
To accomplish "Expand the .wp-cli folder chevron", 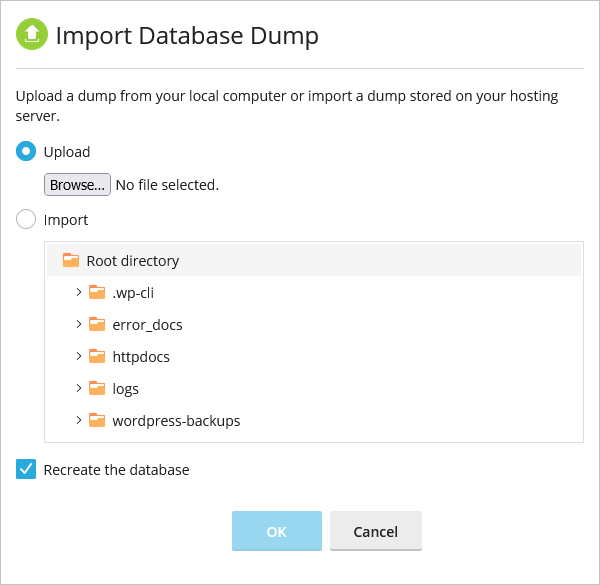I will pos(79,292).
